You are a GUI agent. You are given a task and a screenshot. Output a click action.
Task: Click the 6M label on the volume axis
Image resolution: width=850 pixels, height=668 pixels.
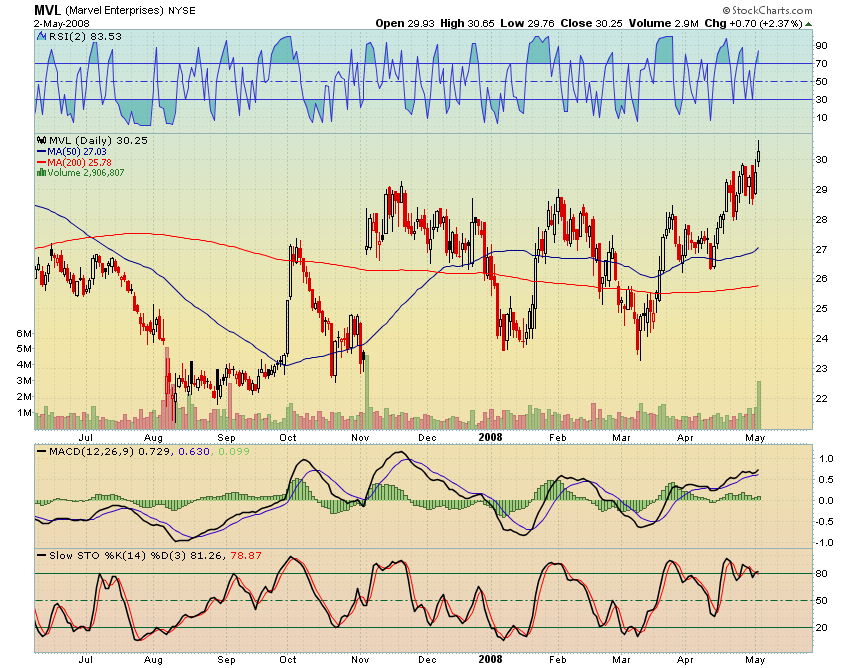(24, 333)
